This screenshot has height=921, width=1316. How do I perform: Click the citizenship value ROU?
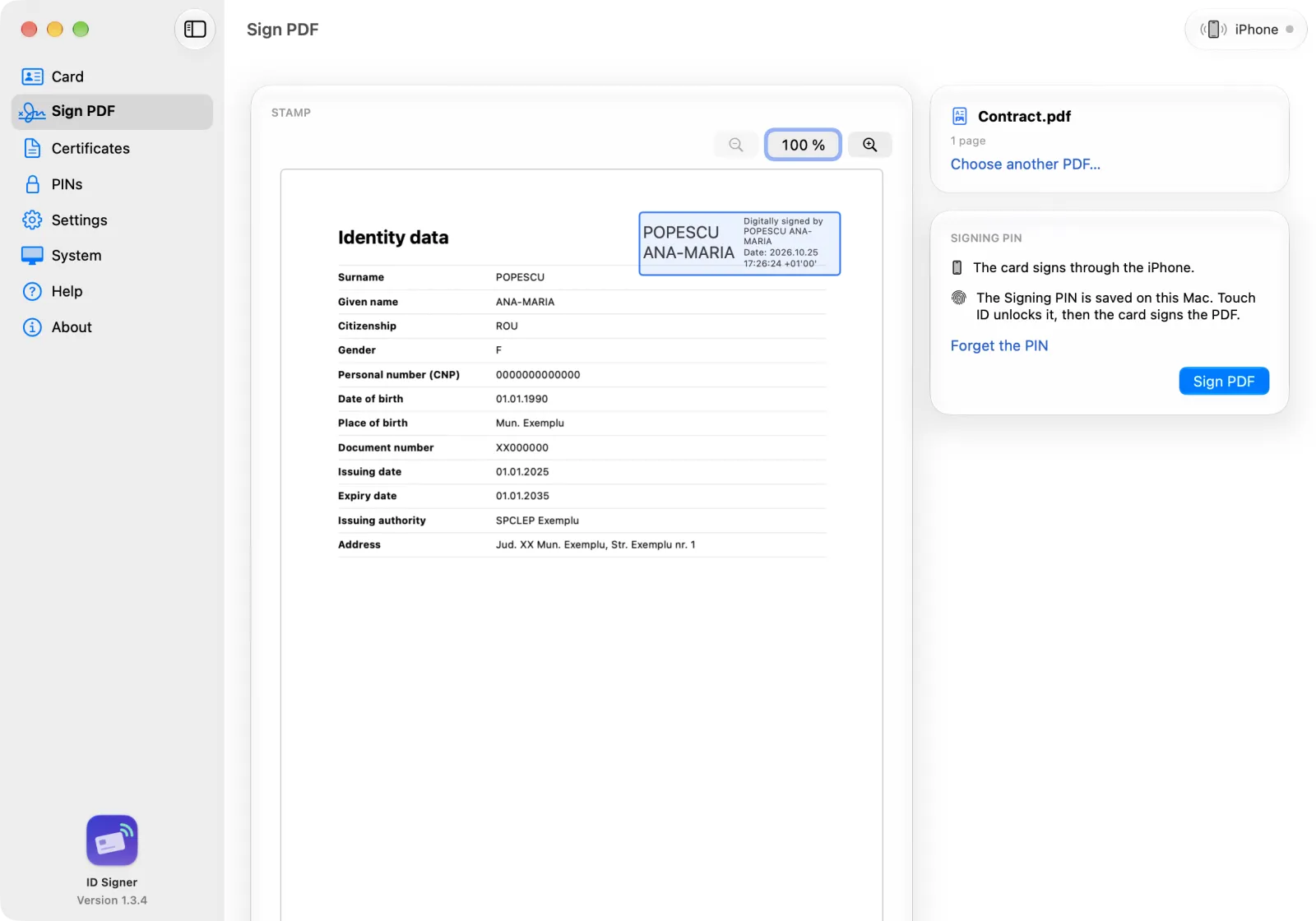click(x=507, y=326)
